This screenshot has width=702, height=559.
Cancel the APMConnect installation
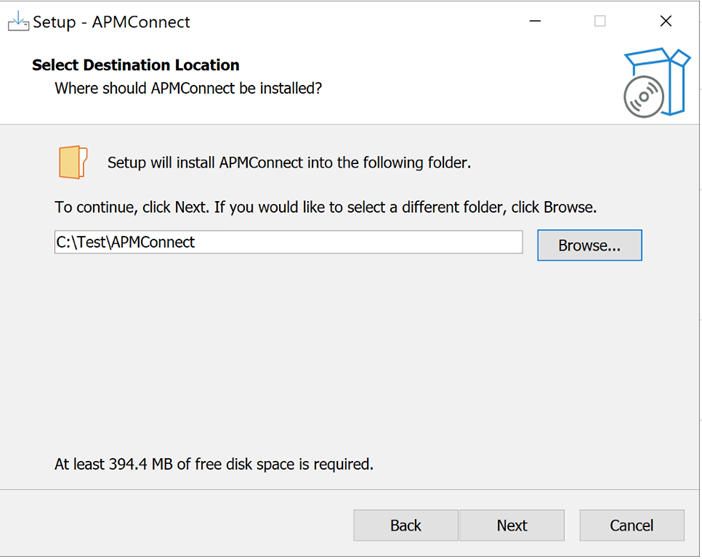tap(632, 525)
